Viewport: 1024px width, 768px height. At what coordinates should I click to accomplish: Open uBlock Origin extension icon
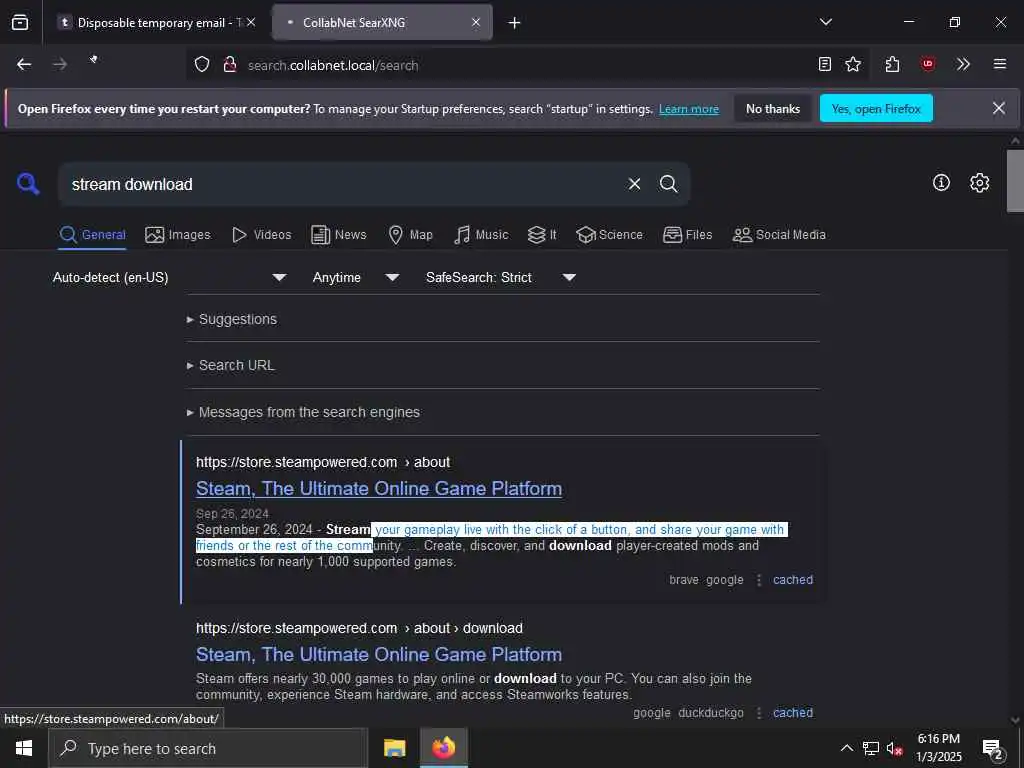tap(927, 64)
